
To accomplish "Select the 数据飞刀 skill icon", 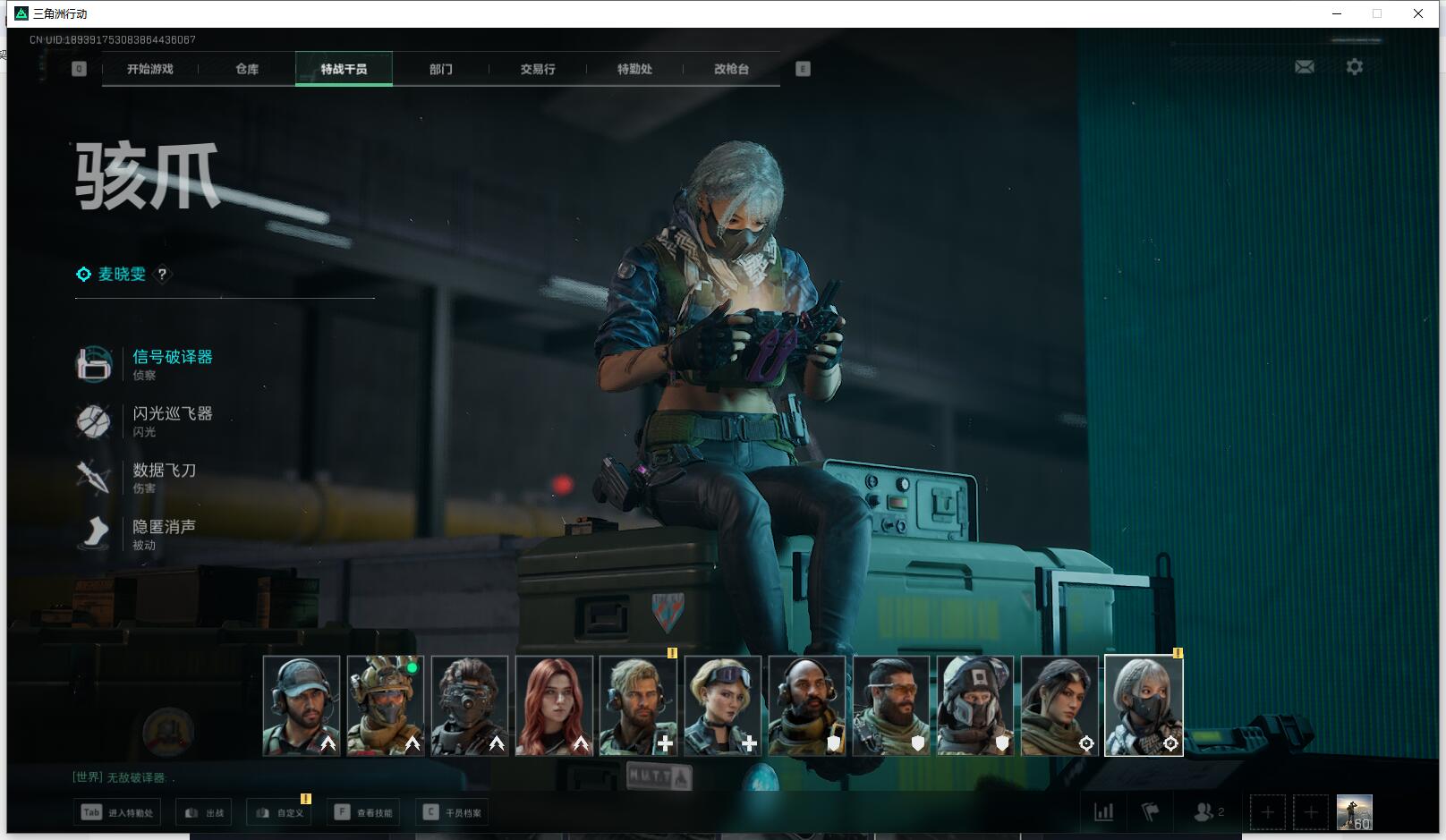I will click(x=94, y=477).
